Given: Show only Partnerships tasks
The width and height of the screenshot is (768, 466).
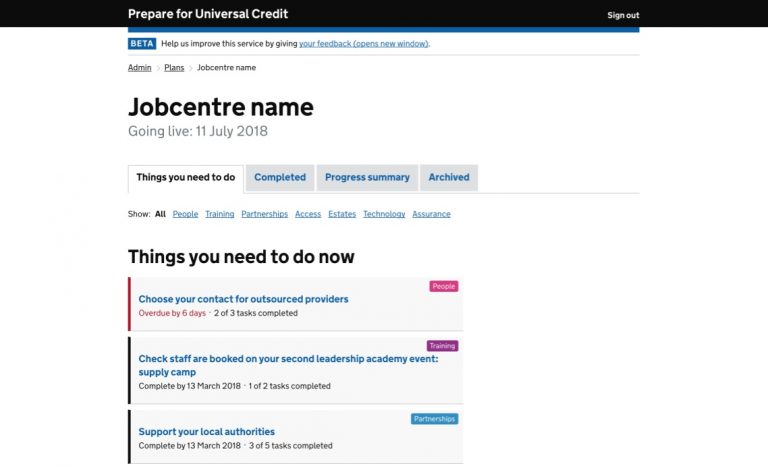Looking at the screenshot, I should point(264,214).
